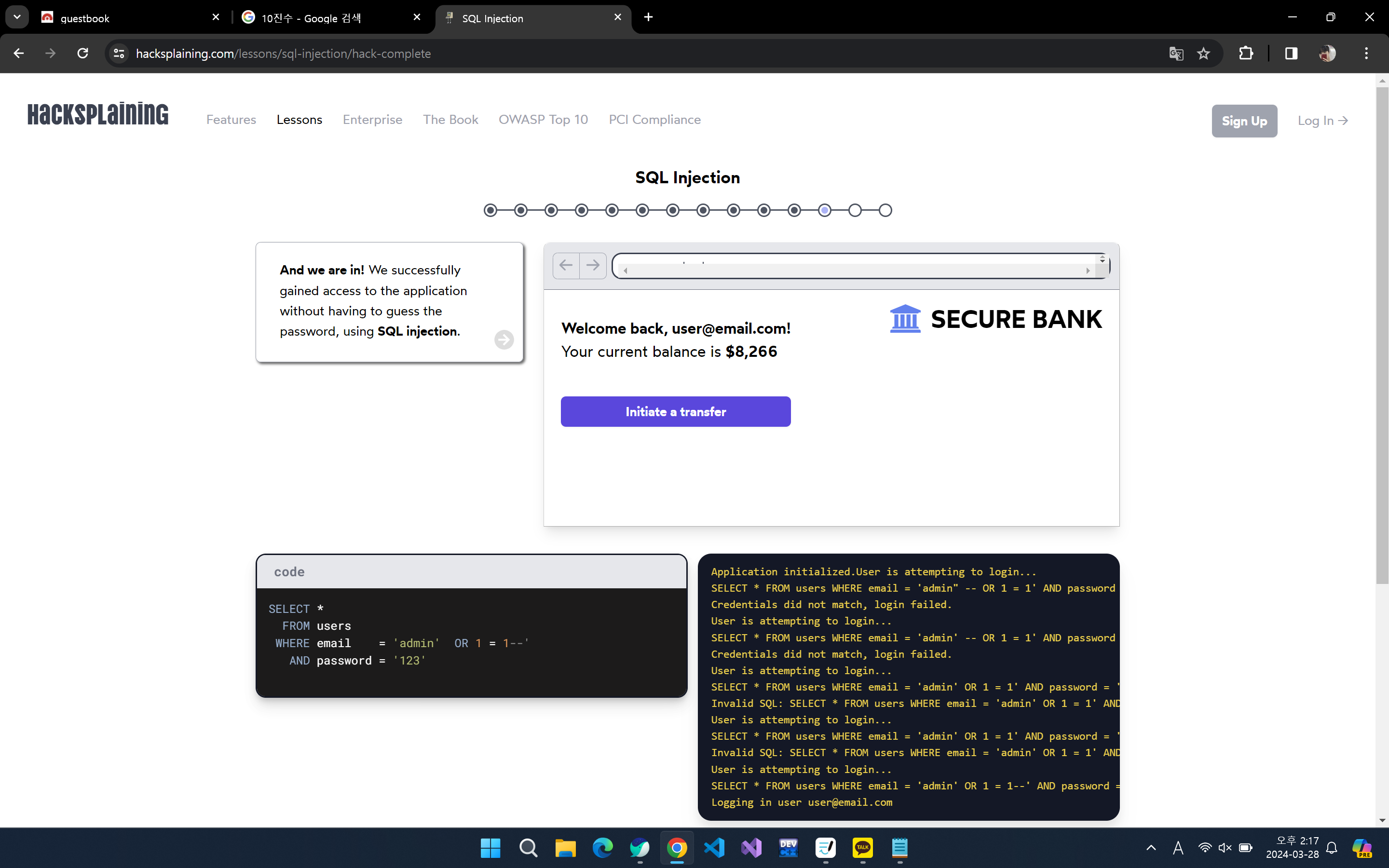The height and width of the screenshot is (868, 1389).
Task: Click the translate page icon in the address bar
Action: click(1176, 54)
